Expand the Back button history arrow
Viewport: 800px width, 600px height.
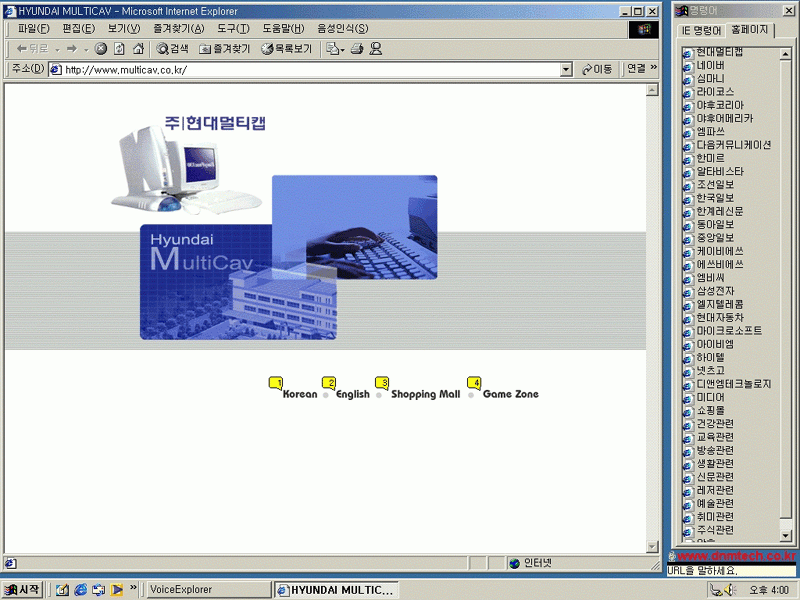click(x=57, y=49)
